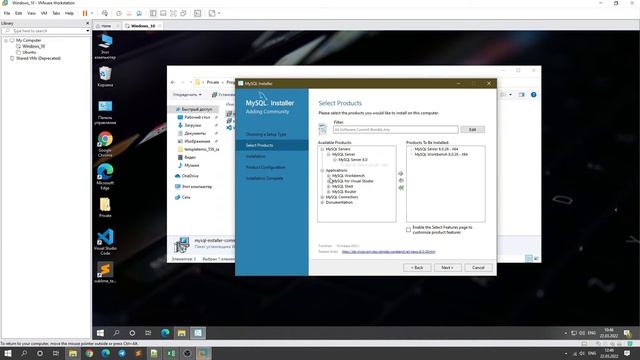Screen dimensions: 640x360
Task: Click the VMware pause VM button
Action: 85,13
